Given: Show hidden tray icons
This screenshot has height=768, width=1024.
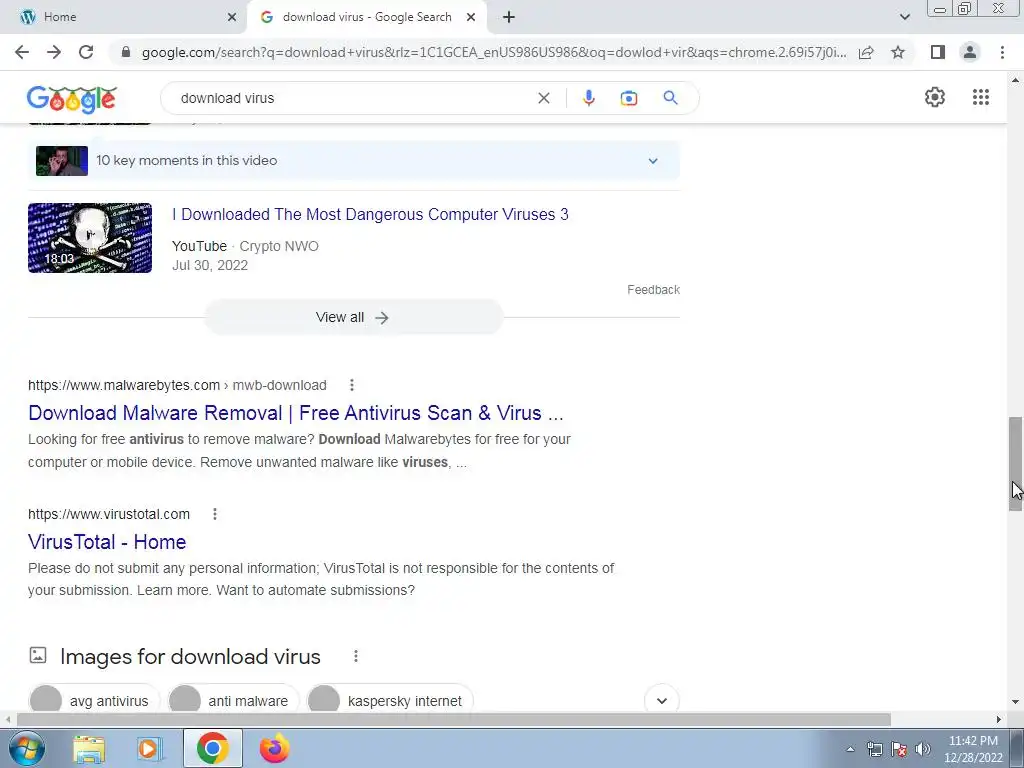Looking at the screenshot, I should pyautogui.click(x=850, y=749).
